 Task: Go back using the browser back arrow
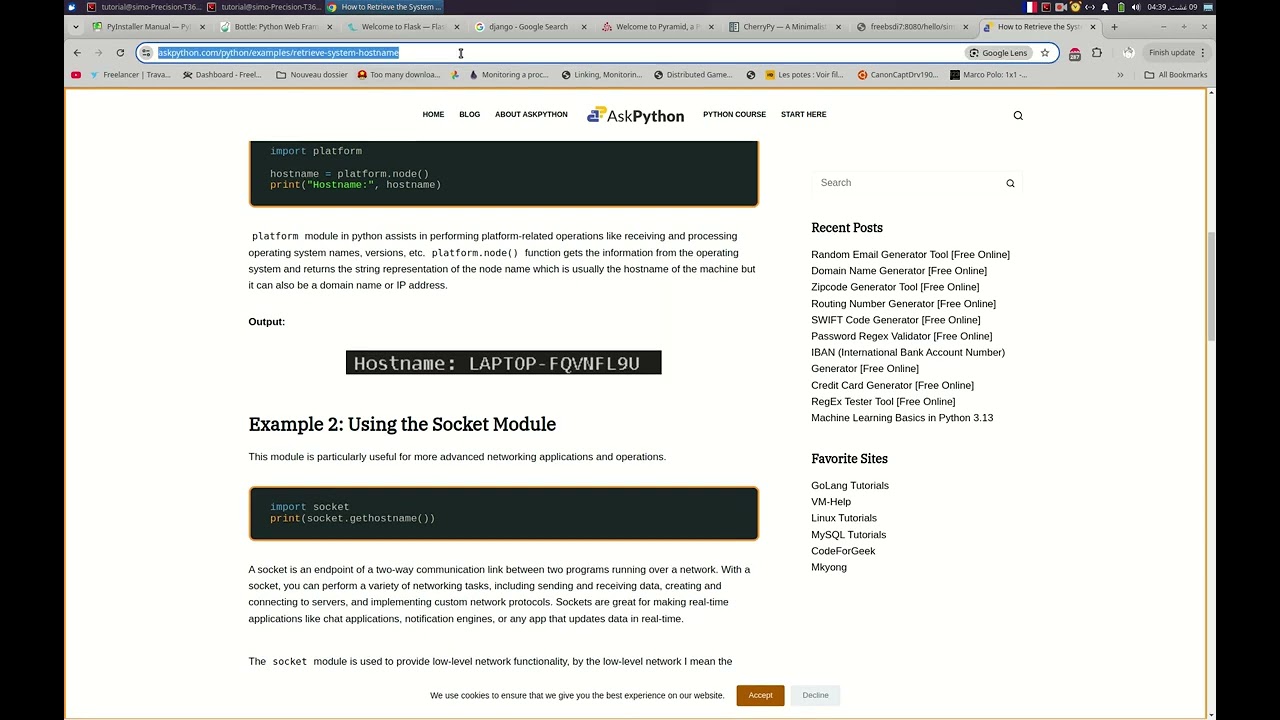point(77,52)
